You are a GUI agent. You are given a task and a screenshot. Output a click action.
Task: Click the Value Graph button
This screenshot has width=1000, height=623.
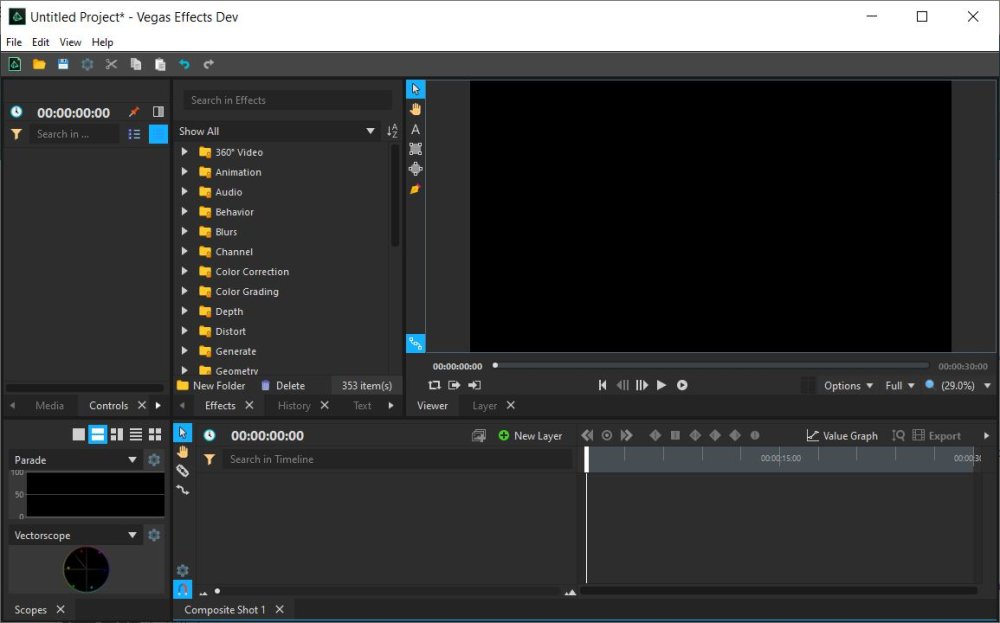(842, 436)
